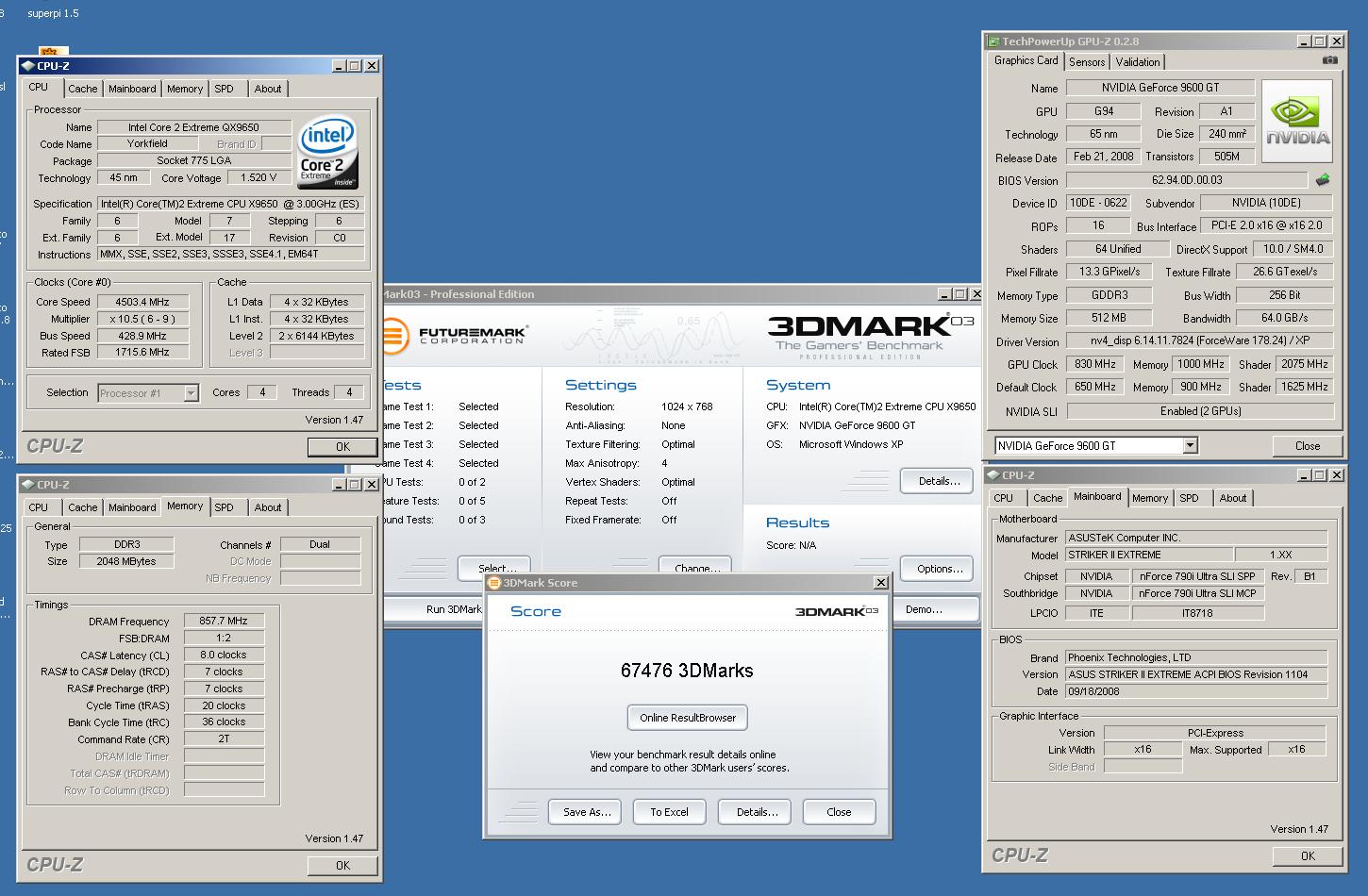Click the Memory Size value 2048 MBytes
1368x896 pixels.
click(126, 561)
